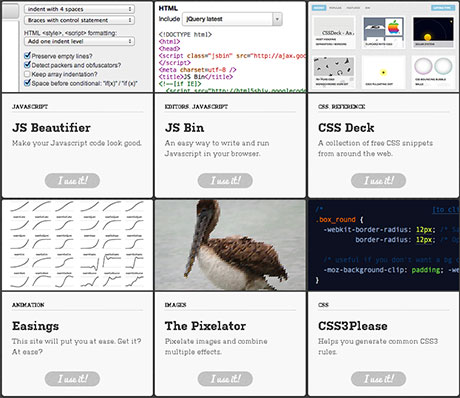
Task: Toggle 'Detect packers and obfuscators?' checkbox
Action: (27, 65)
